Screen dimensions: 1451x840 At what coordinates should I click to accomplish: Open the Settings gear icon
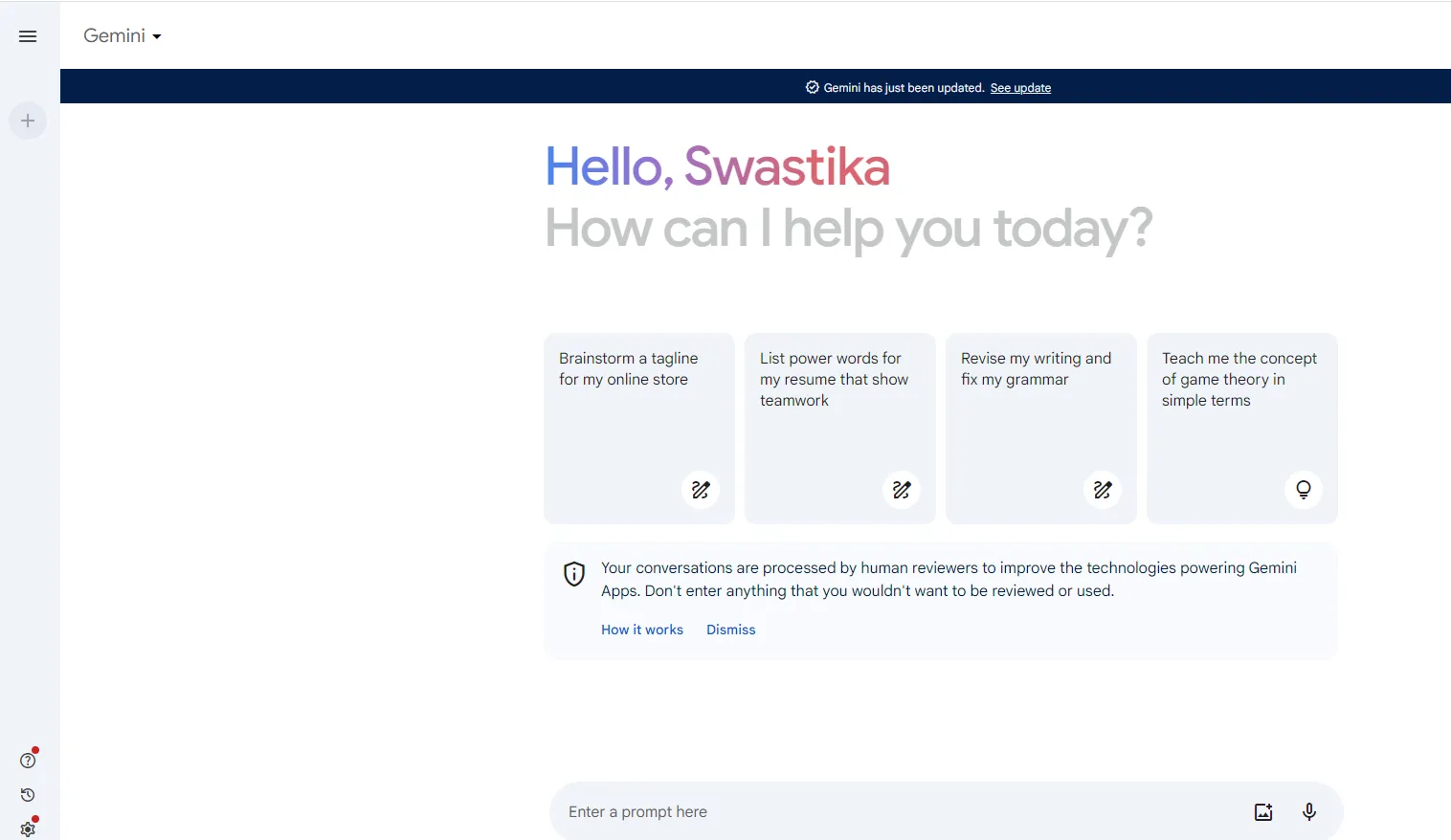tap(28, 829)
